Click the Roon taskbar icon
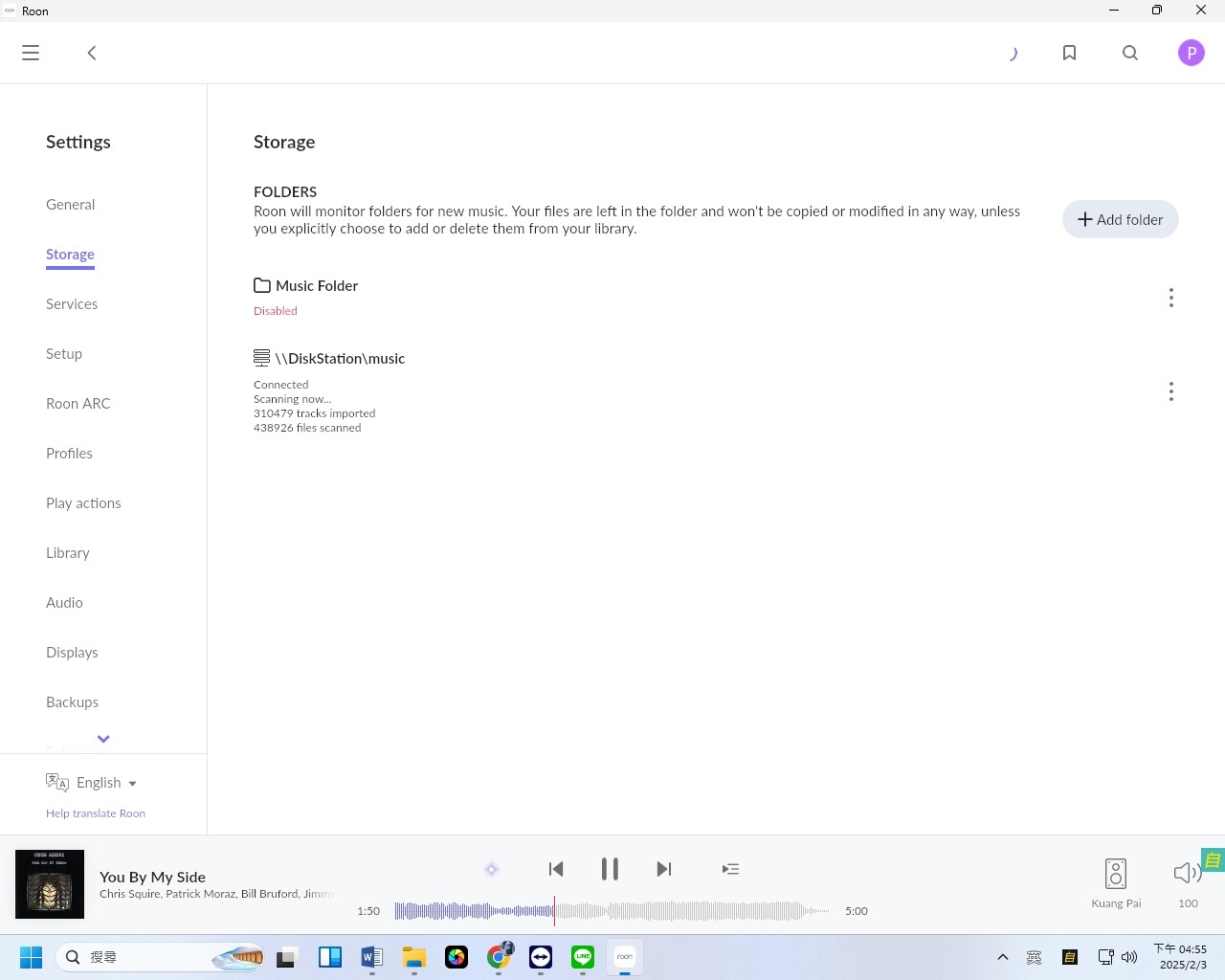1225x980 pixels. click(x=625, y=957)
